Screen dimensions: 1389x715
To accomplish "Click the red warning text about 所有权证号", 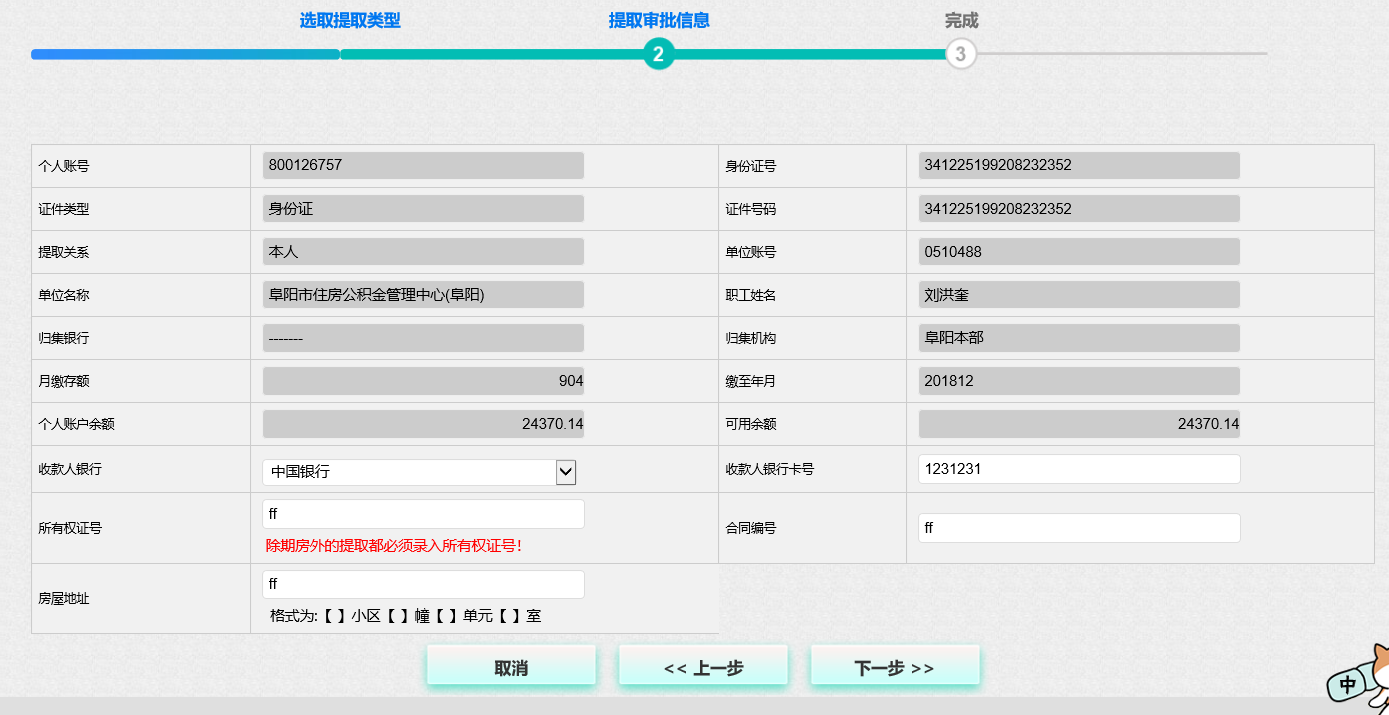I will 394,546.
